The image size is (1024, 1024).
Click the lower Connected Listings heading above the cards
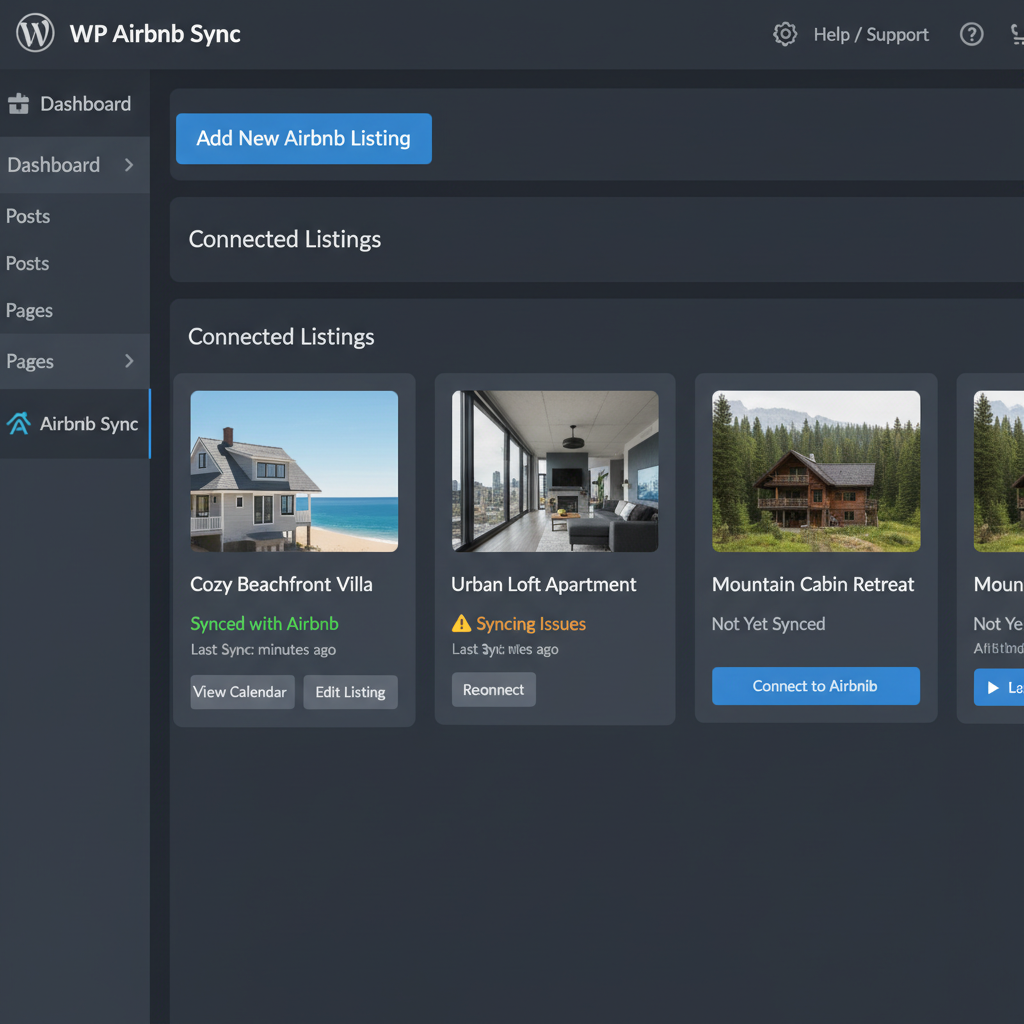pos(281,337)
